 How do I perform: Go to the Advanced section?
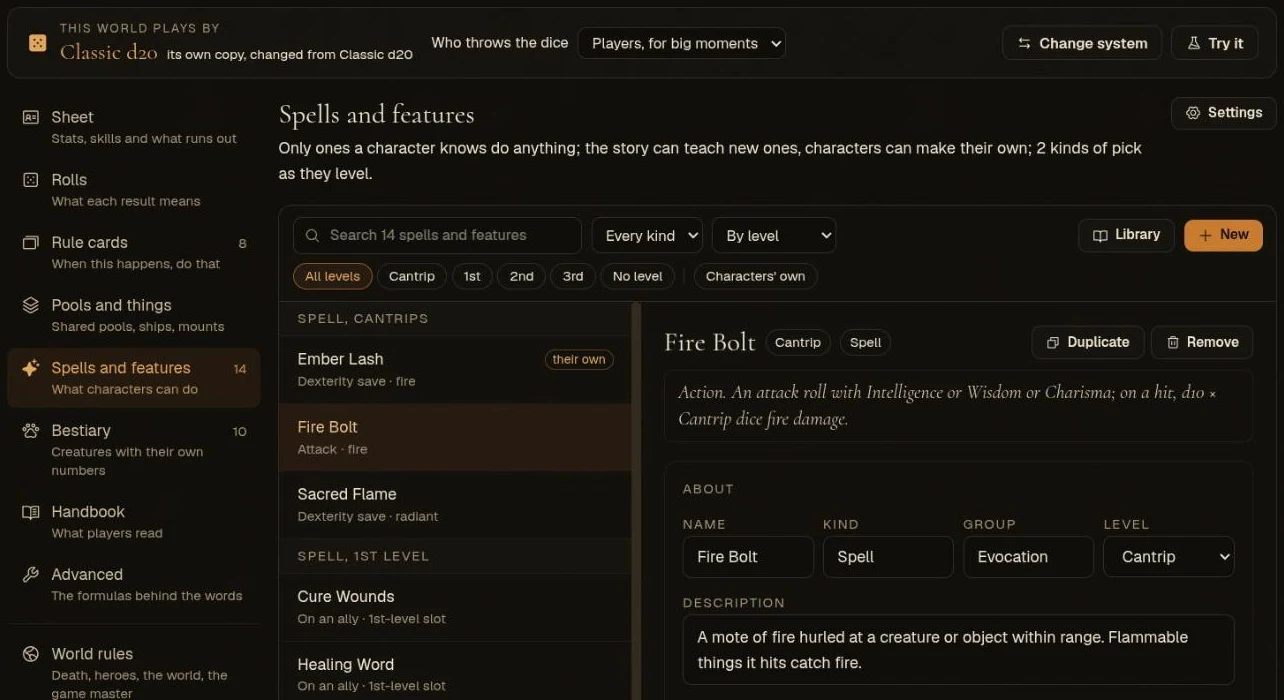133,585
